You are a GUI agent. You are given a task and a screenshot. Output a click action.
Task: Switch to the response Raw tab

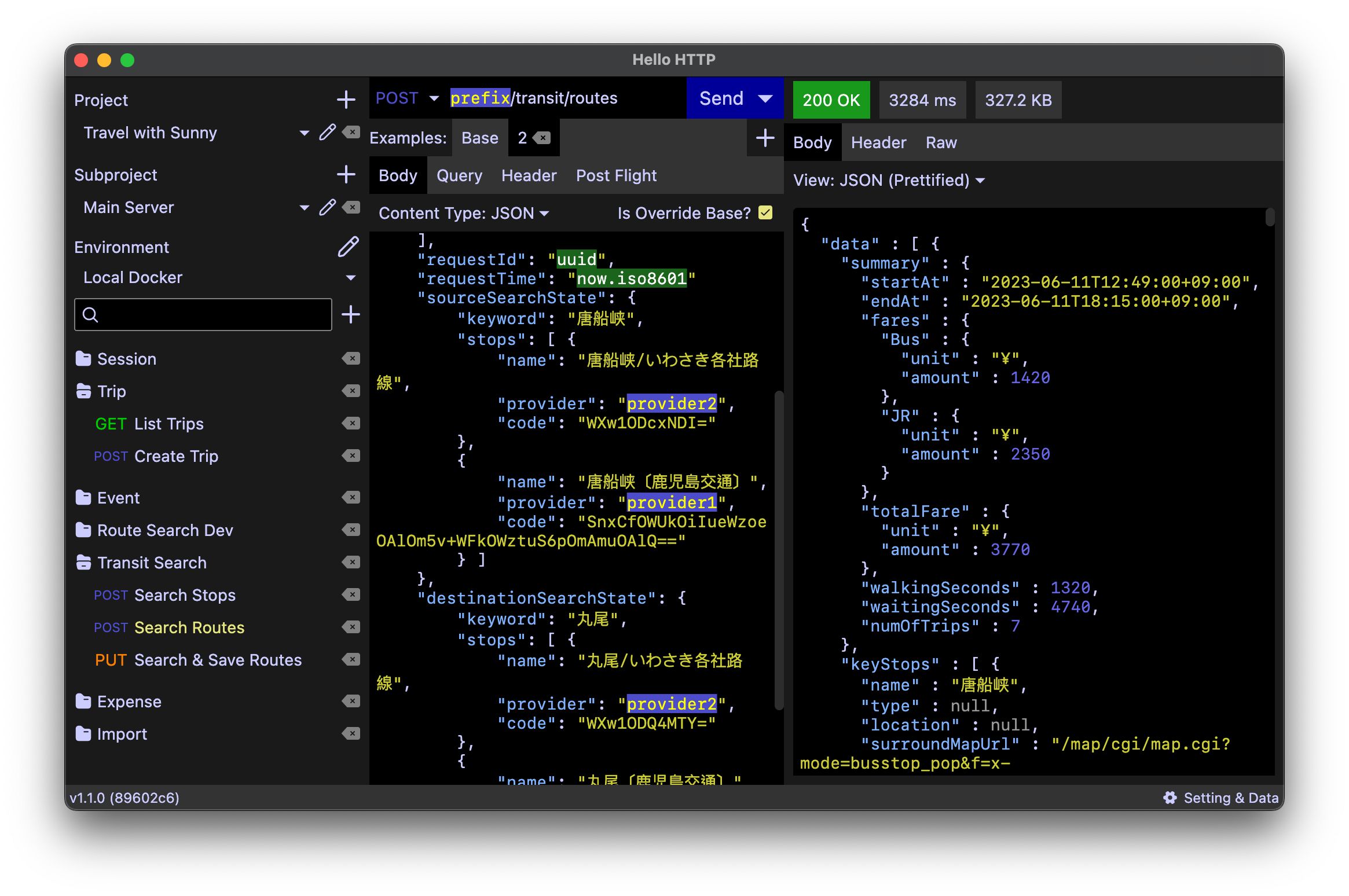941,142
